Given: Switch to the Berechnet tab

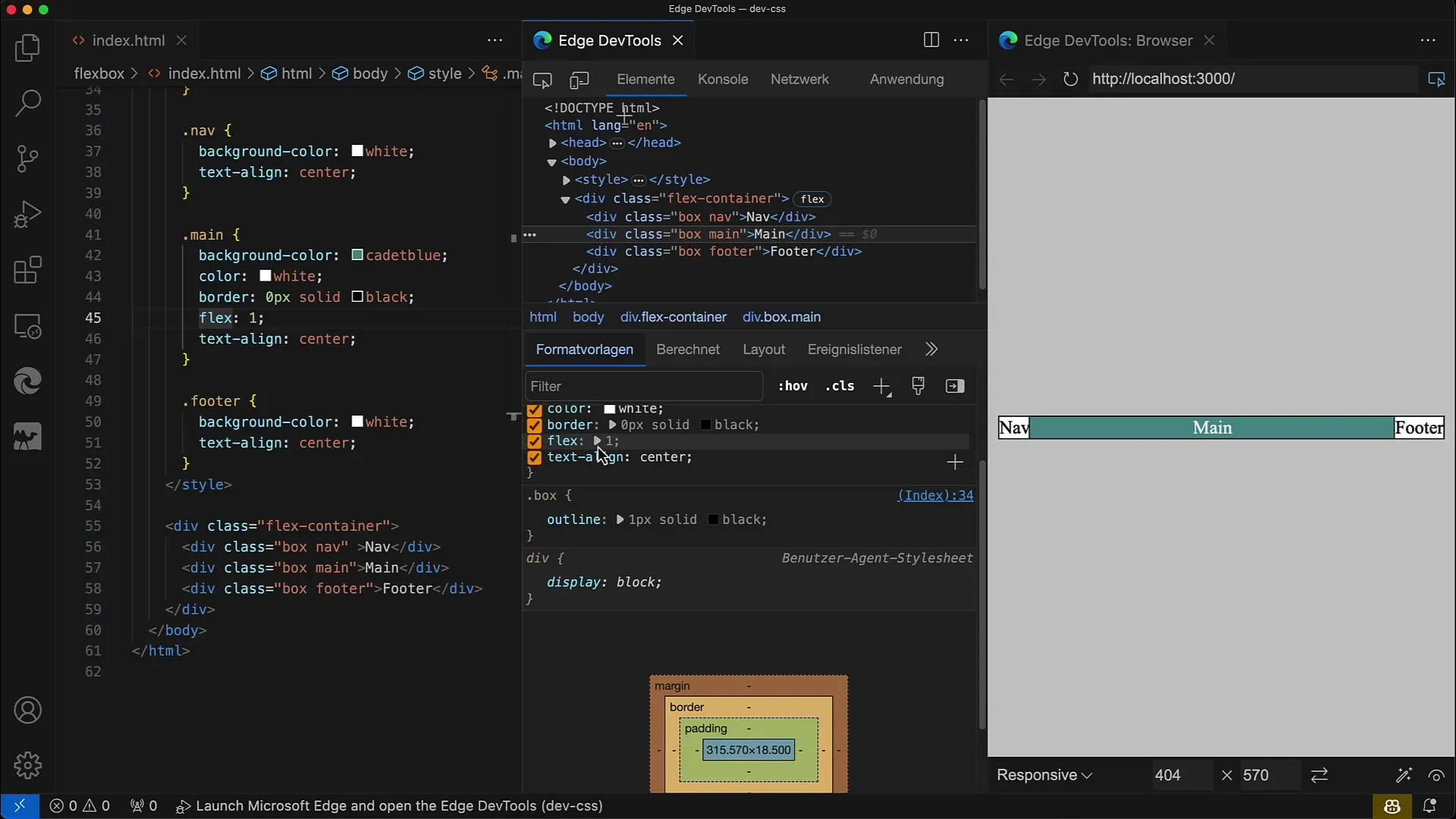Looking at the screenshot, I should [x=688, y=350].
